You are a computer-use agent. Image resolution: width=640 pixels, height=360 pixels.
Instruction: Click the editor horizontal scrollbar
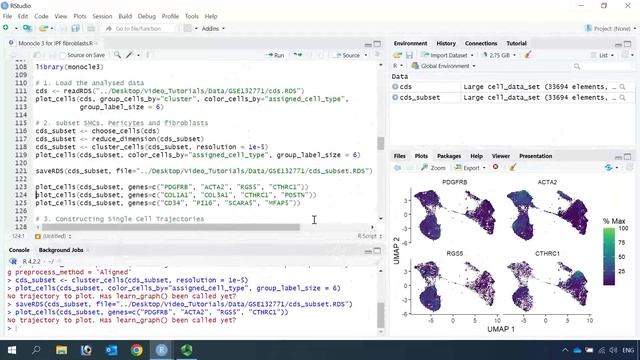(171, 227)
